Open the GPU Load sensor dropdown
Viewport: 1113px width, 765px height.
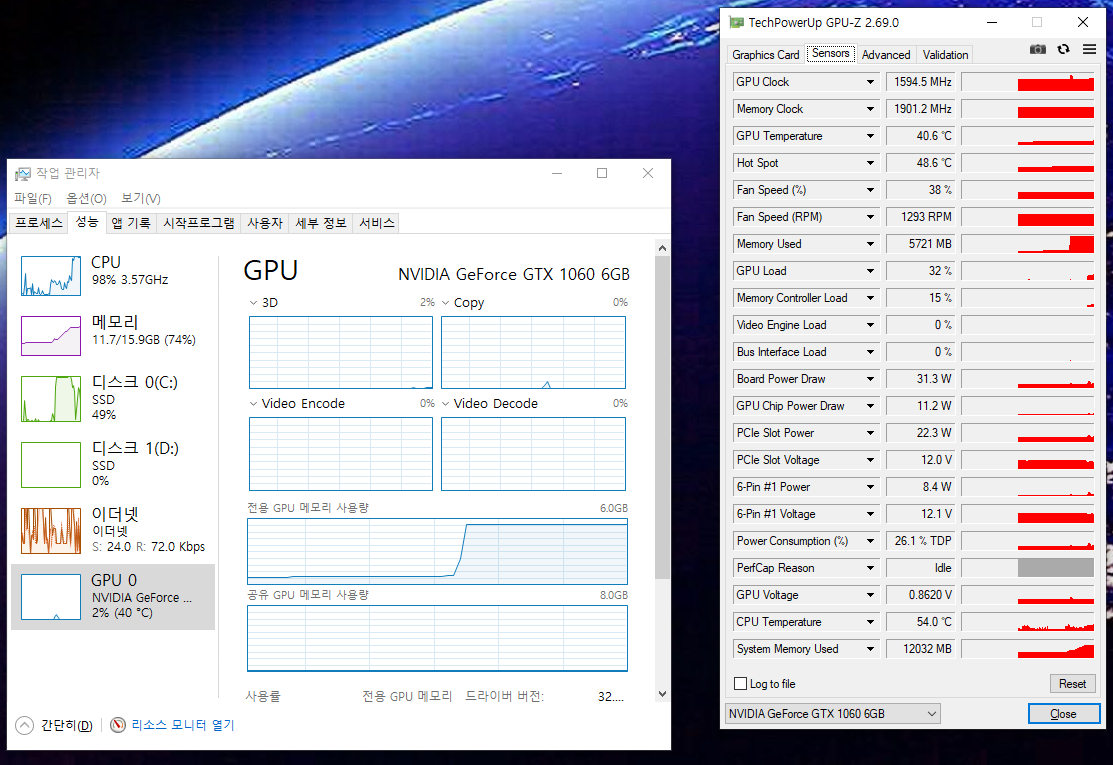point(870,270)
